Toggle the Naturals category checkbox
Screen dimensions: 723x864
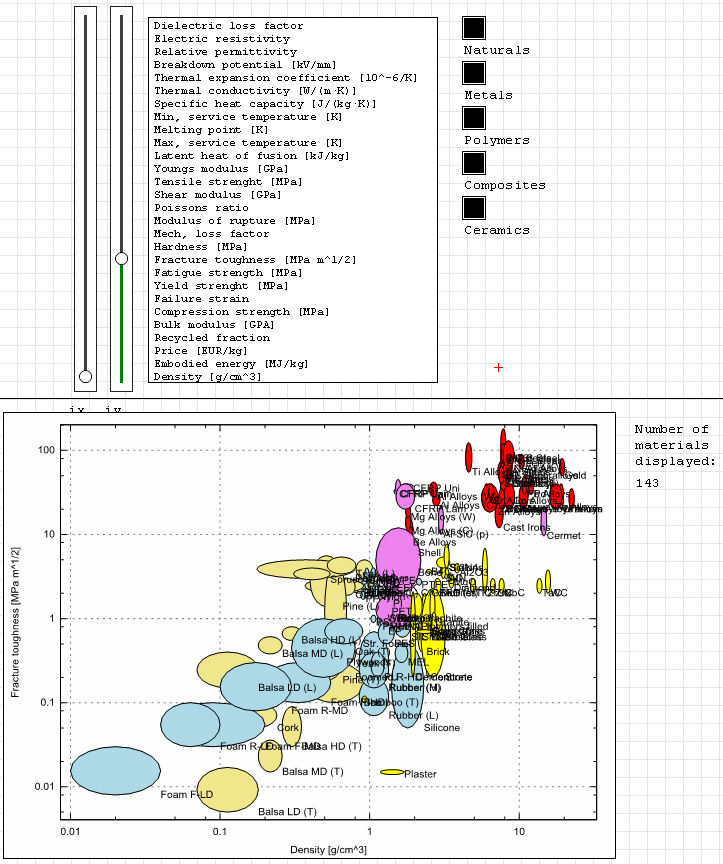[474, 28]
